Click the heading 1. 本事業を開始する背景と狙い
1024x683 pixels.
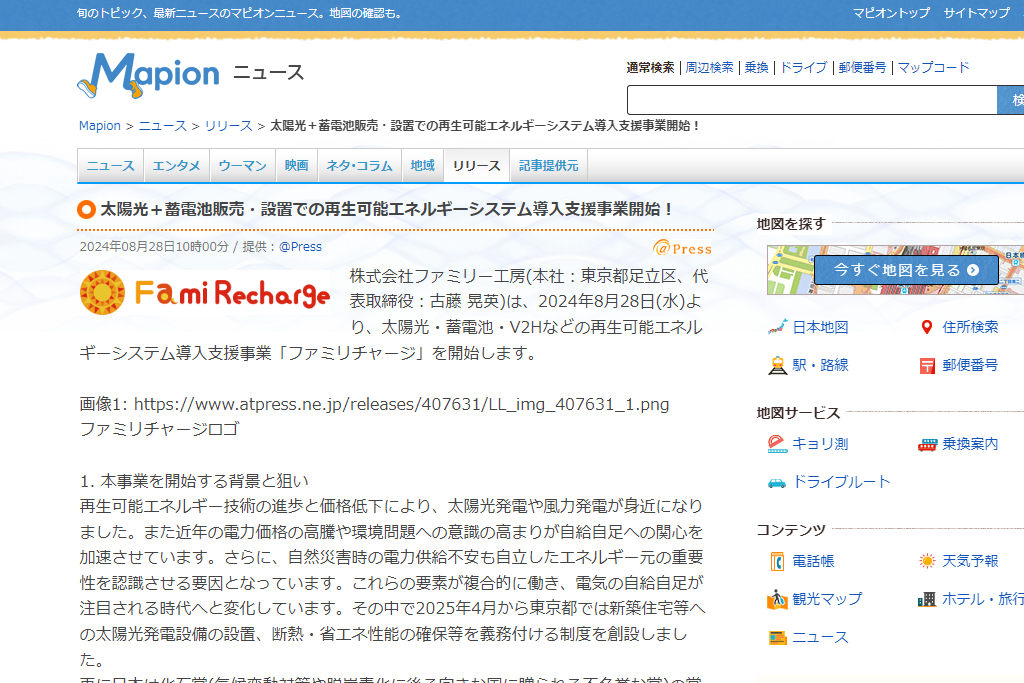[194, 481]
